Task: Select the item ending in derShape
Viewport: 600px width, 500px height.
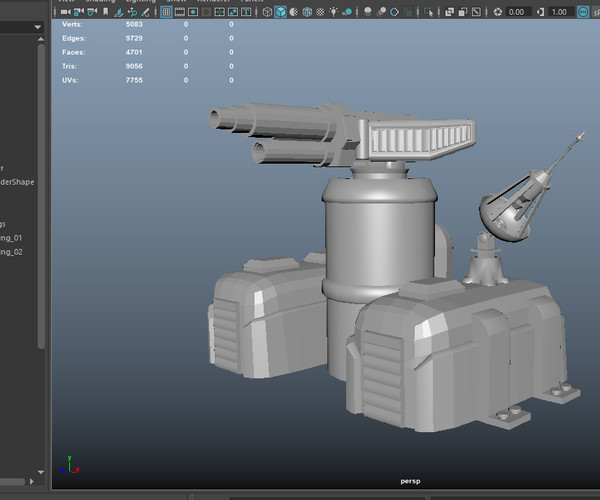Action: [18, 182]
